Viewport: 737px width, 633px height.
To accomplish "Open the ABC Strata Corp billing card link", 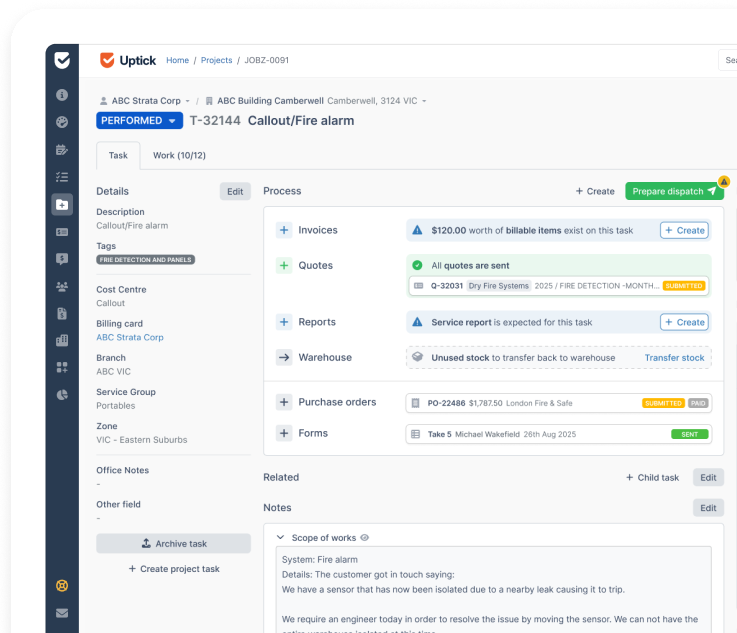I will (x=130, y=337).
